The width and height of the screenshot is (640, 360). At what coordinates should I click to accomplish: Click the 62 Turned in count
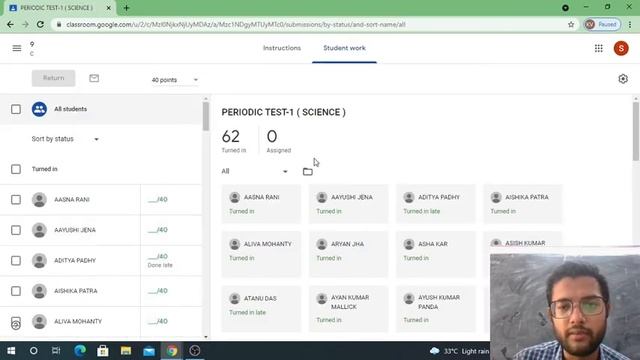pos(234,140)
